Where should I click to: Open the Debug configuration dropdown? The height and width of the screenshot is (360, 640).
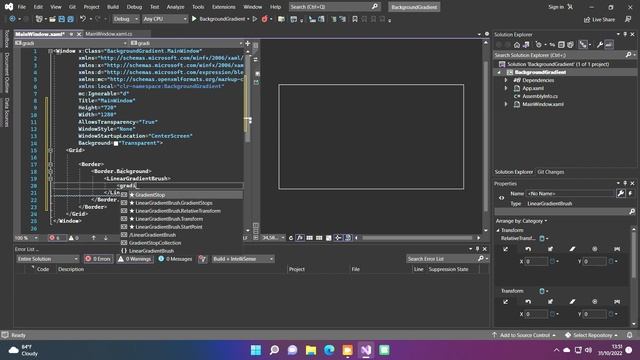click(125, 19)
